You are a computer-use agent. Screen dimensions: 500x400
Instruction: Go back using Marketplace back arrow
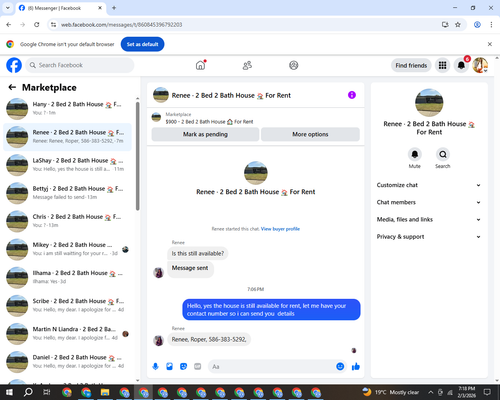tap(12, 87)
